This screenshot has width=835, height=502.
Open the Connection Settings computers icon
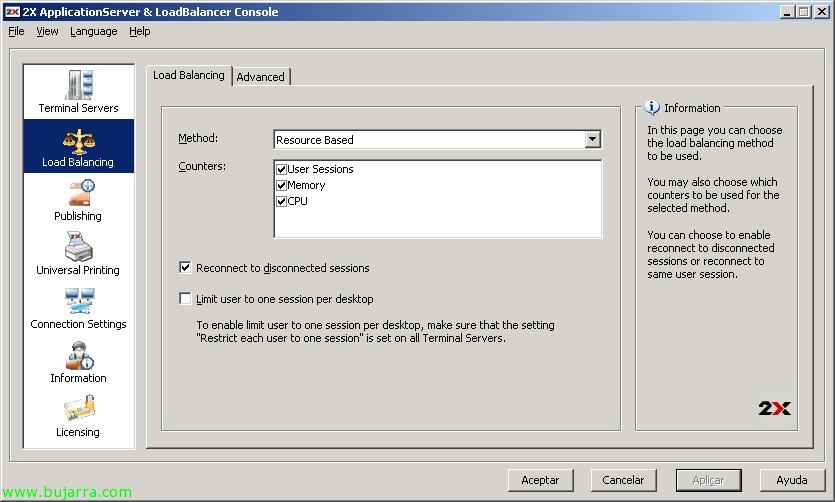click(x=79, y=301)
